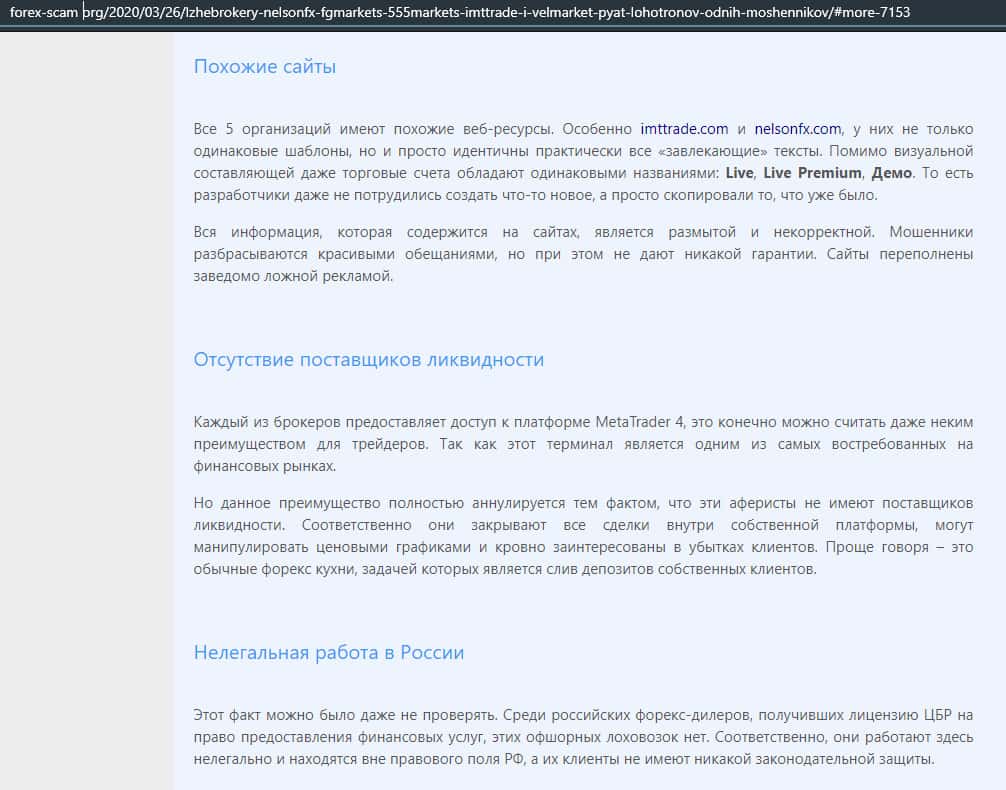Click the paragraph starting 'Каждый из брокеров'
This screenshot has height=790, width=1006.
coord(583,444)
